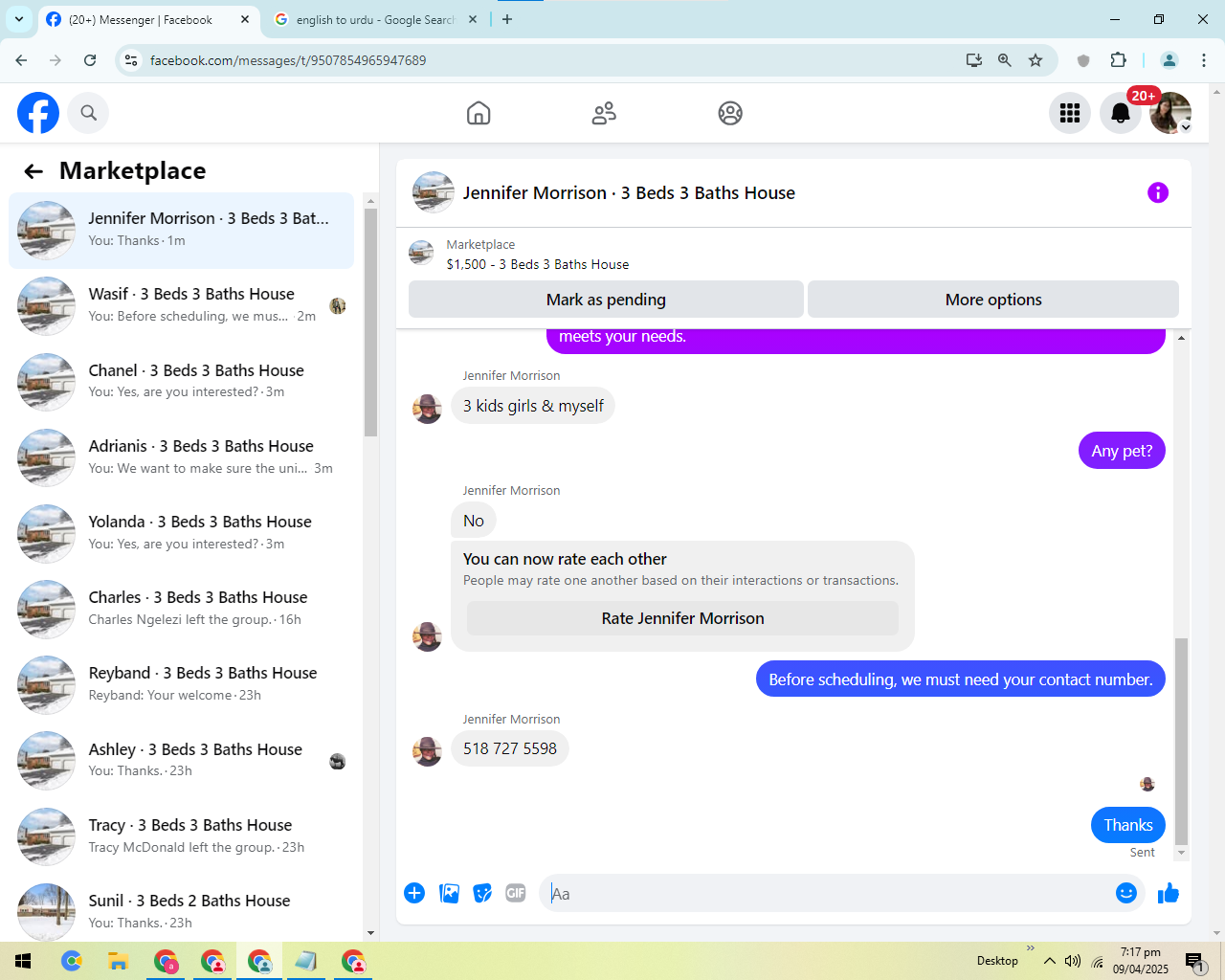Open volume control in system tray
Screen dimensions: 1225x980
pyautogui.click(x=1073, y=961)
